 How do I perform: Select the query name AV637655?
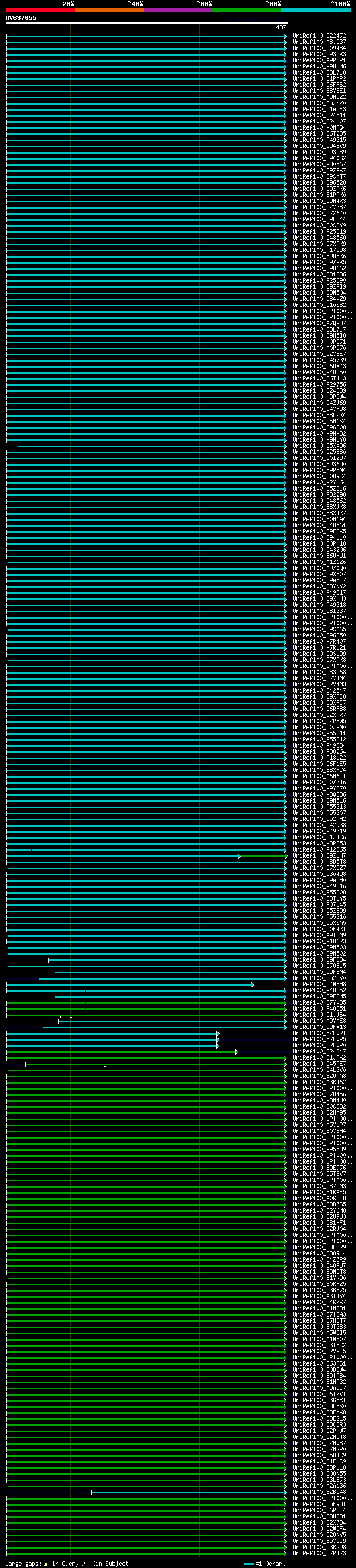coord(21,18)
